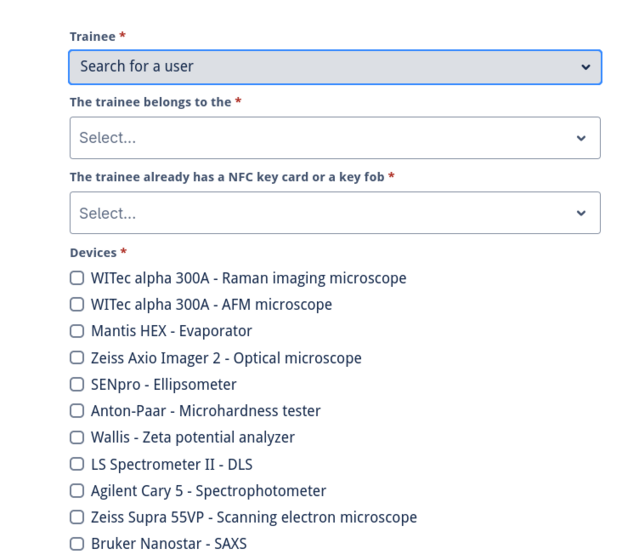Viewport: 639px width, 560px height.
Task: Click the chevron in the Trainee field
Action: tap(586, 67)
